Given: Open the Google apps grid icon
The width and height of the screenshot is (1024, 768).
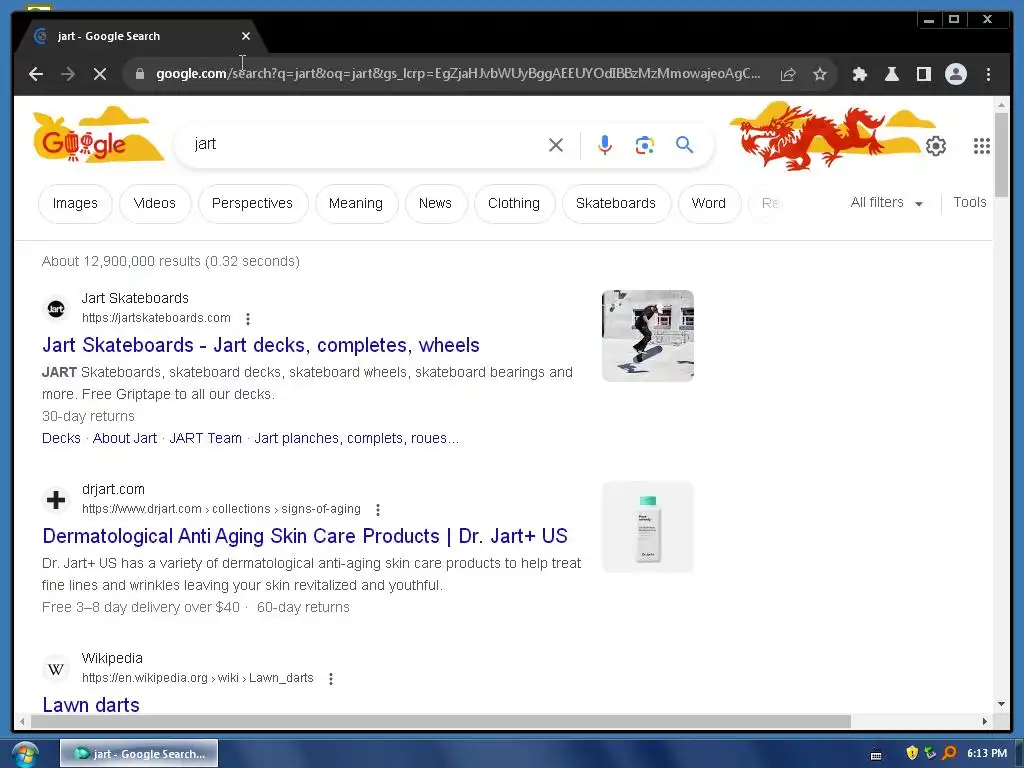Looking at the screenshot, I should coord(982,146).
